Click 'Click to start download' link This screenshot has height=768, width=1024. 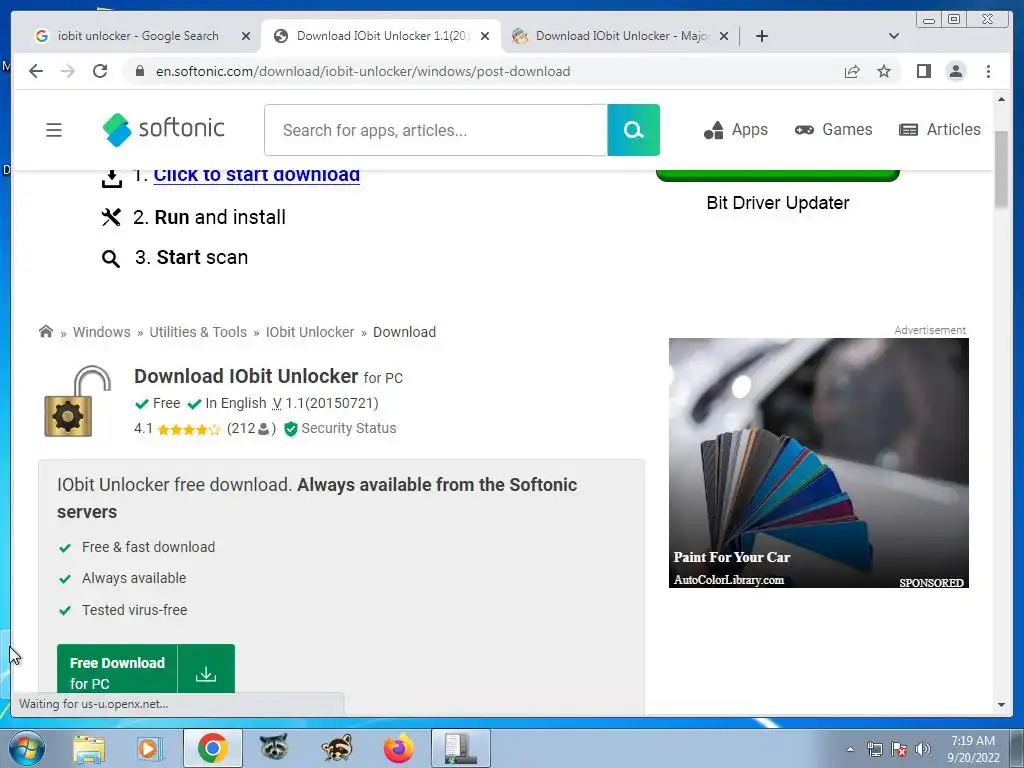pos(256,175)
